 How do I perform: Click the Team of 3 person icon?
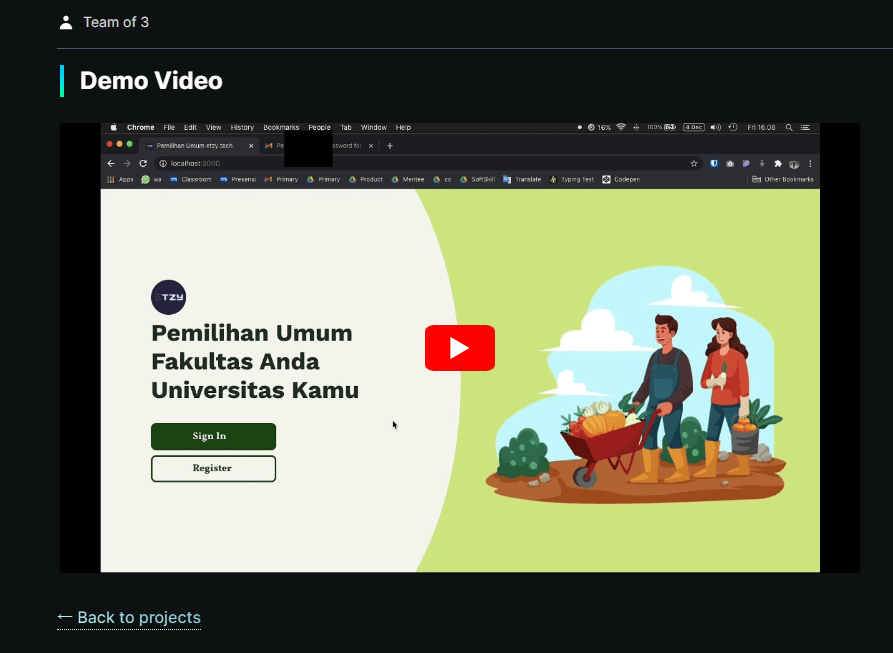[x=66, y=22]
